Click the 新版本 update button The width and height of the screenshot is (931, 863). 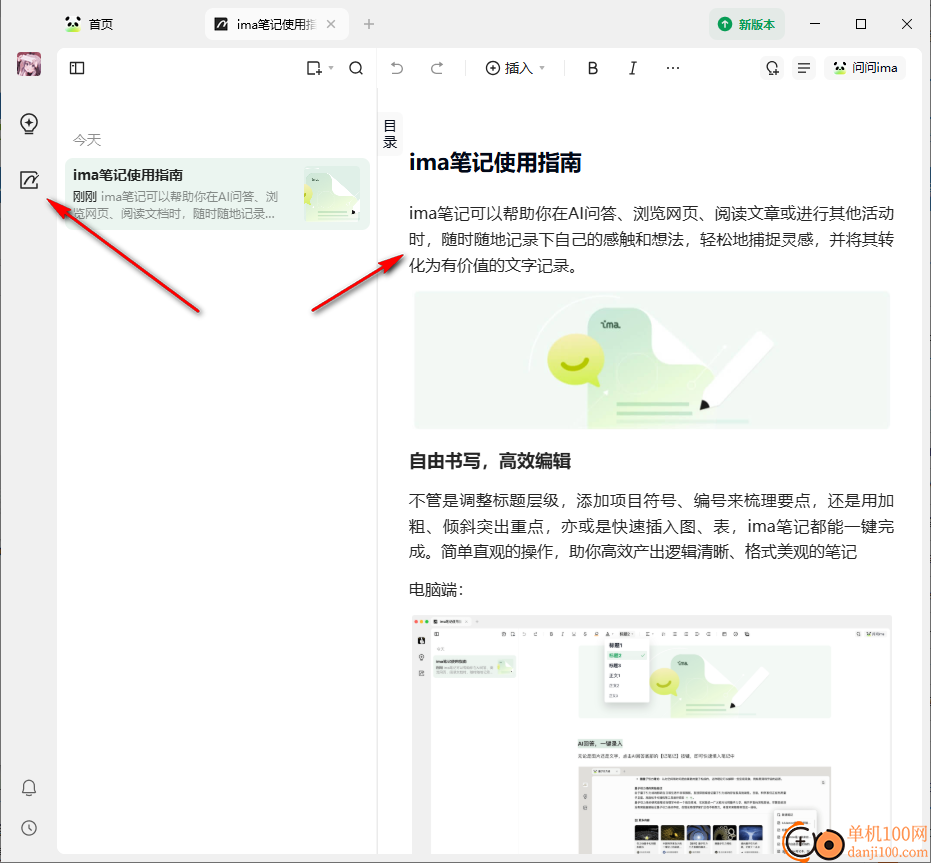[747, 24]
